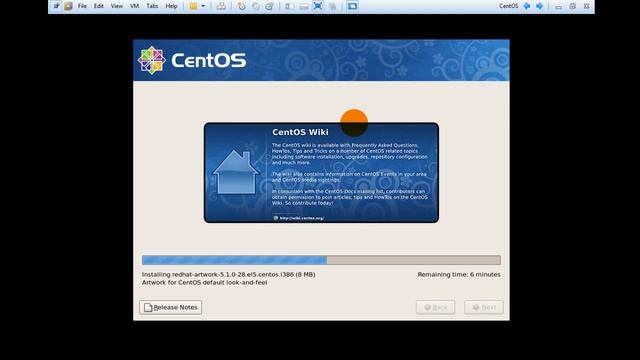Click 'Artwork for CentOS default look-and-feel' text

click(x=204, y=282)
